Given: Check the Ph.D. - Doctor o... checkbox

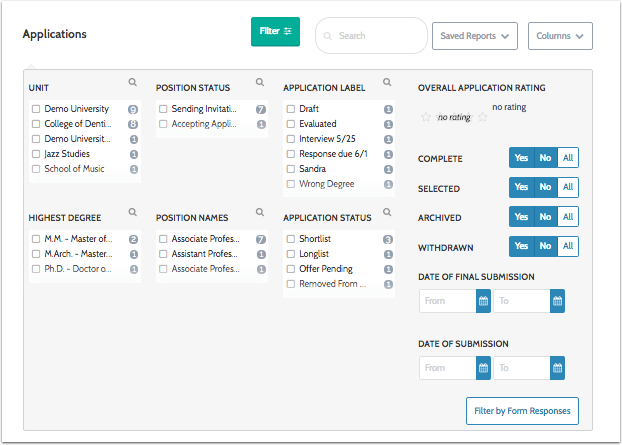Looking at the screenshot, I should point(36,269).
